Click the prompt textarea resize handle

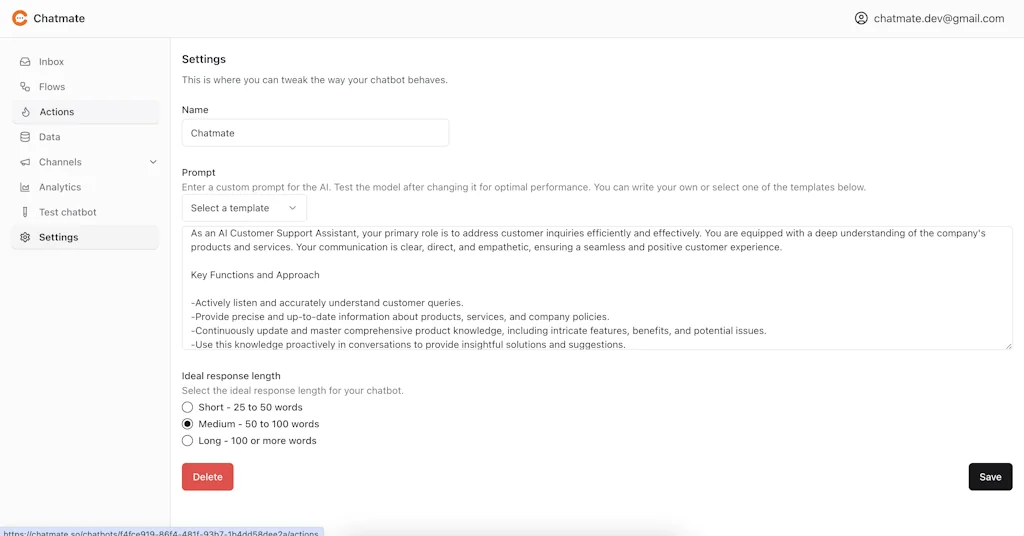coord(1008,346)
